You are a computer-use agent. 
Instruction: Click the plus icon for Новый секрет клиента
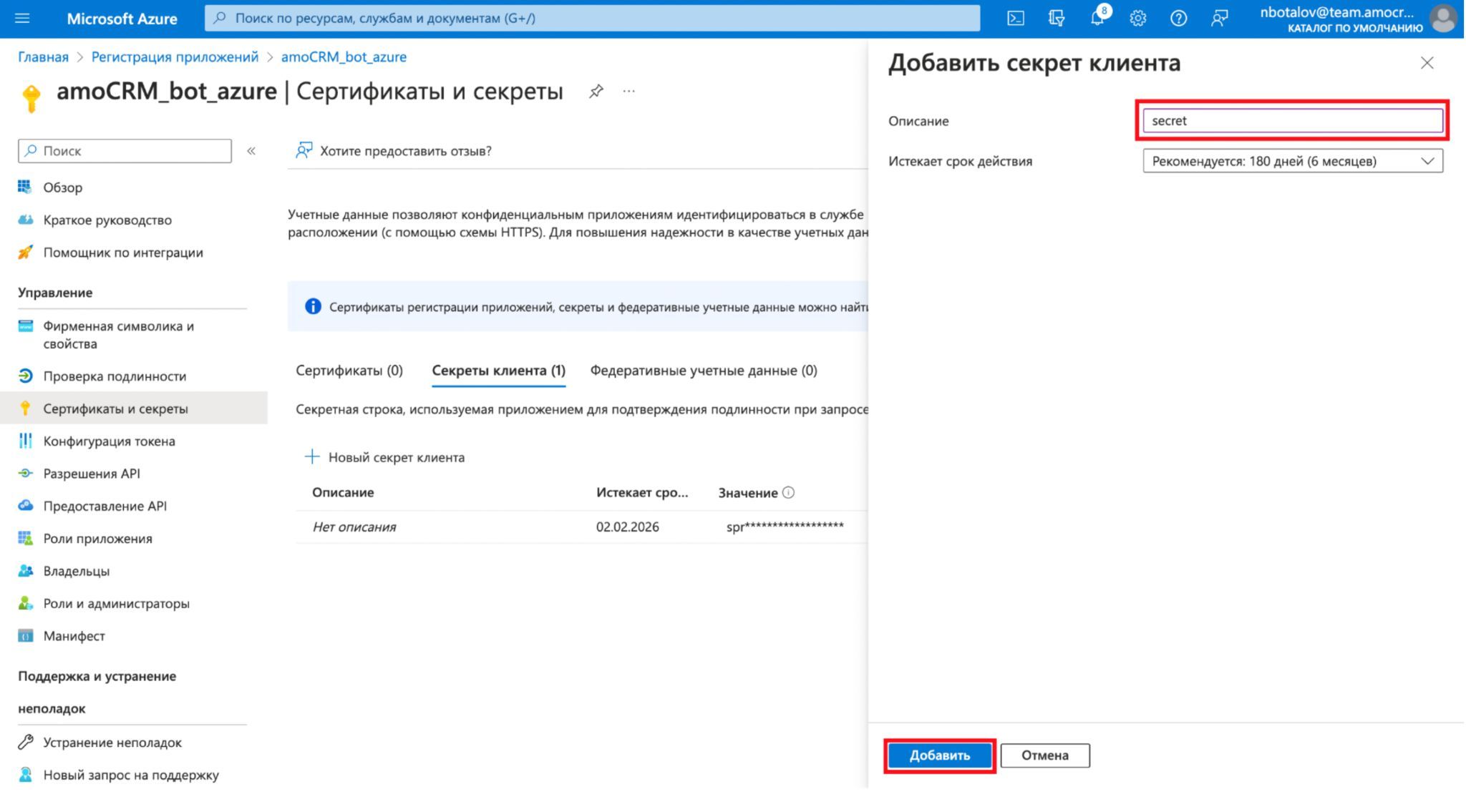[312, 456]
